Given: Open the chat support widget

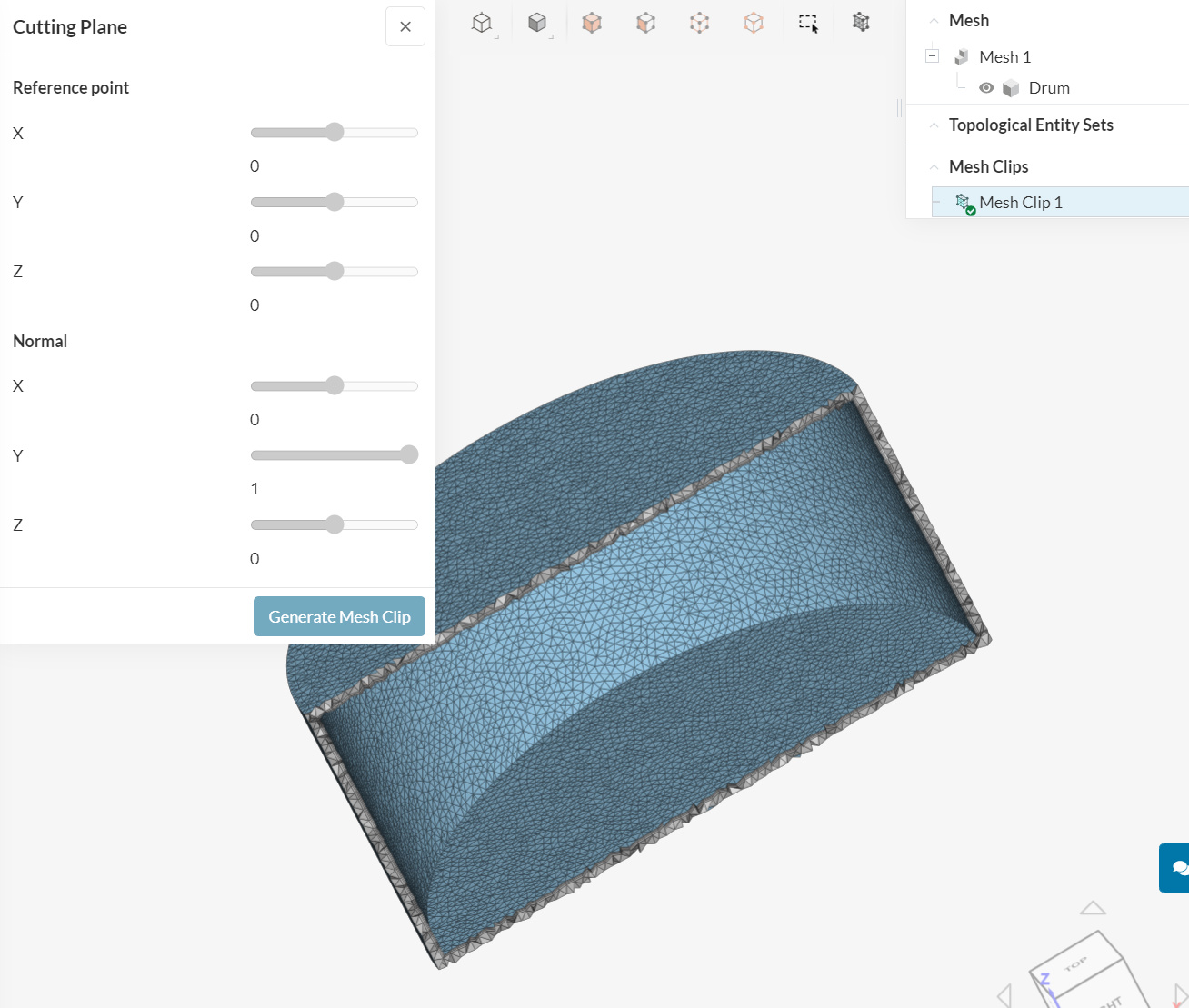Looking at the screenshot, I should [1177, 867].
